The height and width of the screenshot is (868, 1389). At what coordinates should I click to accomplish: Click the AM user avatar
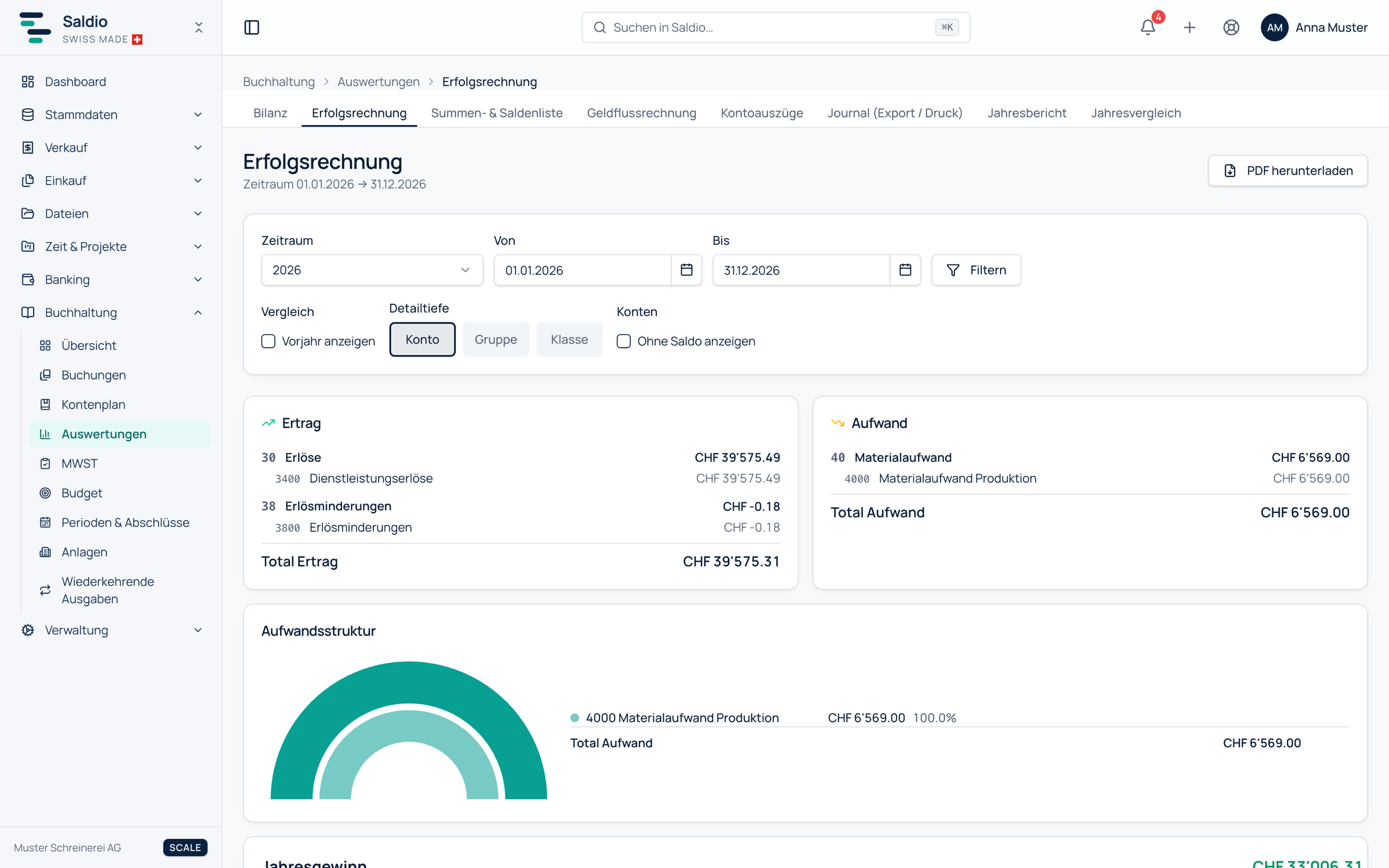coord(1274,27)
